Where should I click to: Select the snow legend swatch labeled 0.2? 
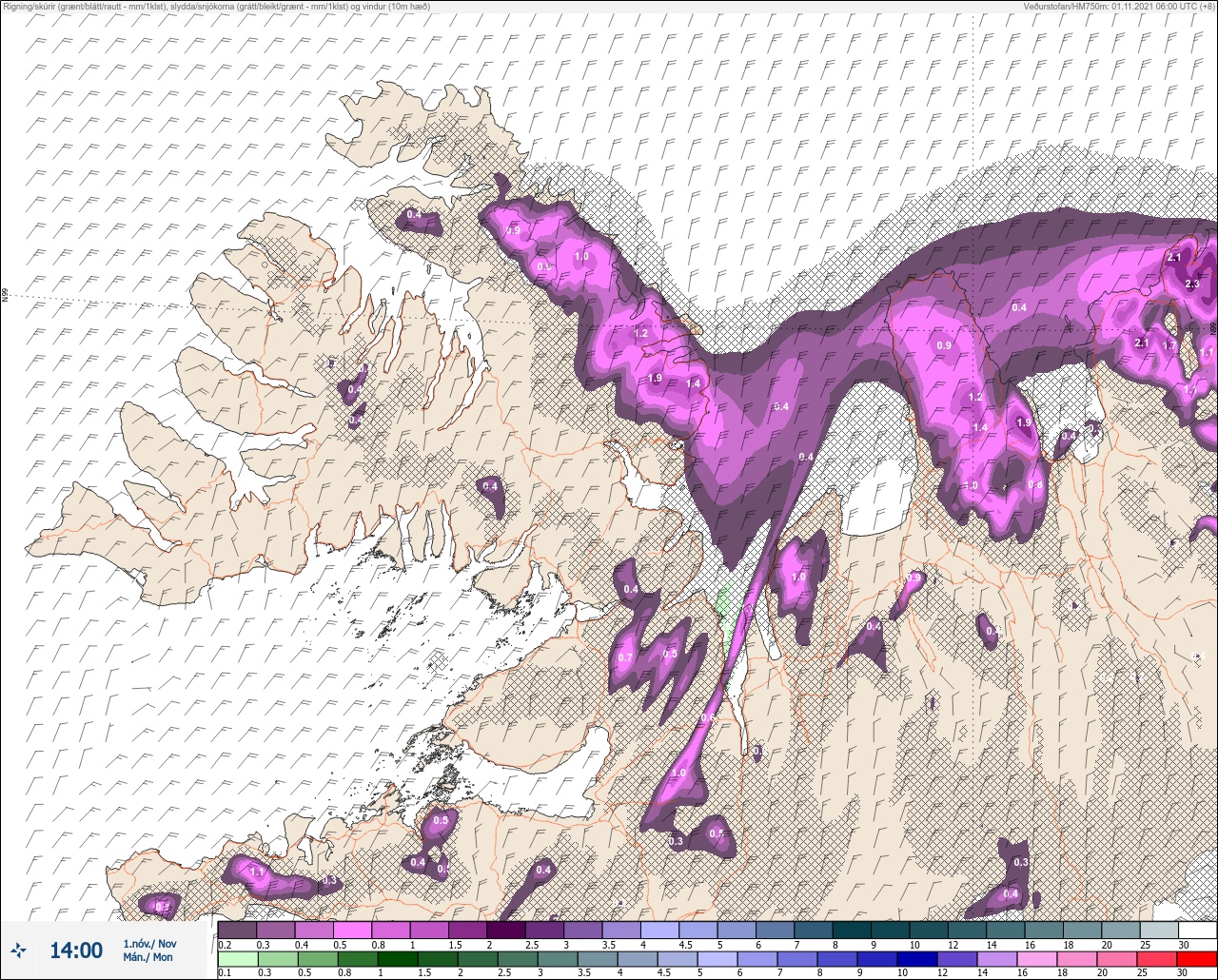237,930
